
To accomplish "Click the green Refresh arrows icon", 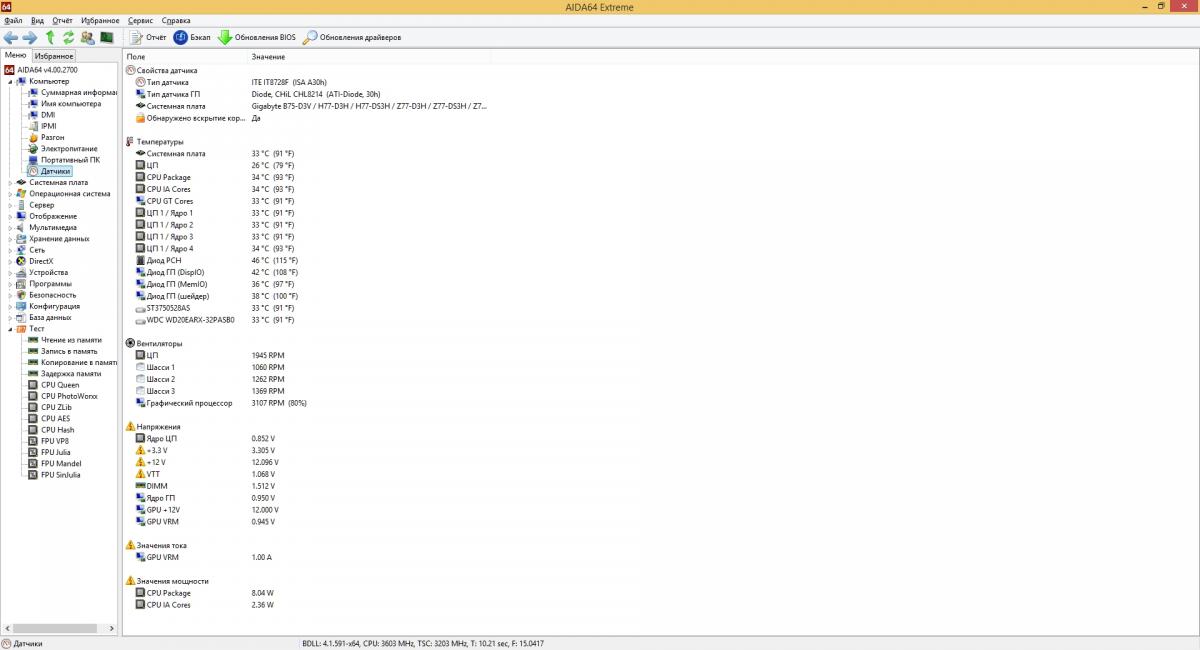I will coord(68,37).
